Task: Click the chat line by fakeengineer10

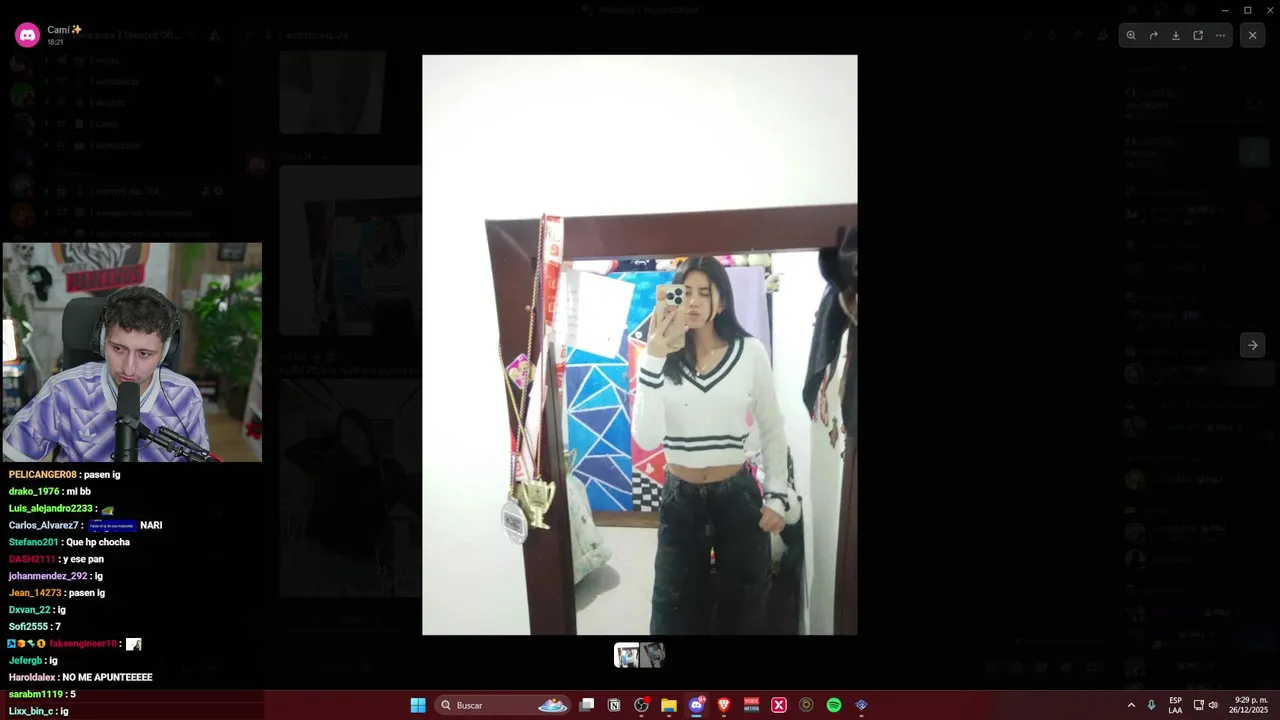Action: pyautogui.click(x=75, y=643)
